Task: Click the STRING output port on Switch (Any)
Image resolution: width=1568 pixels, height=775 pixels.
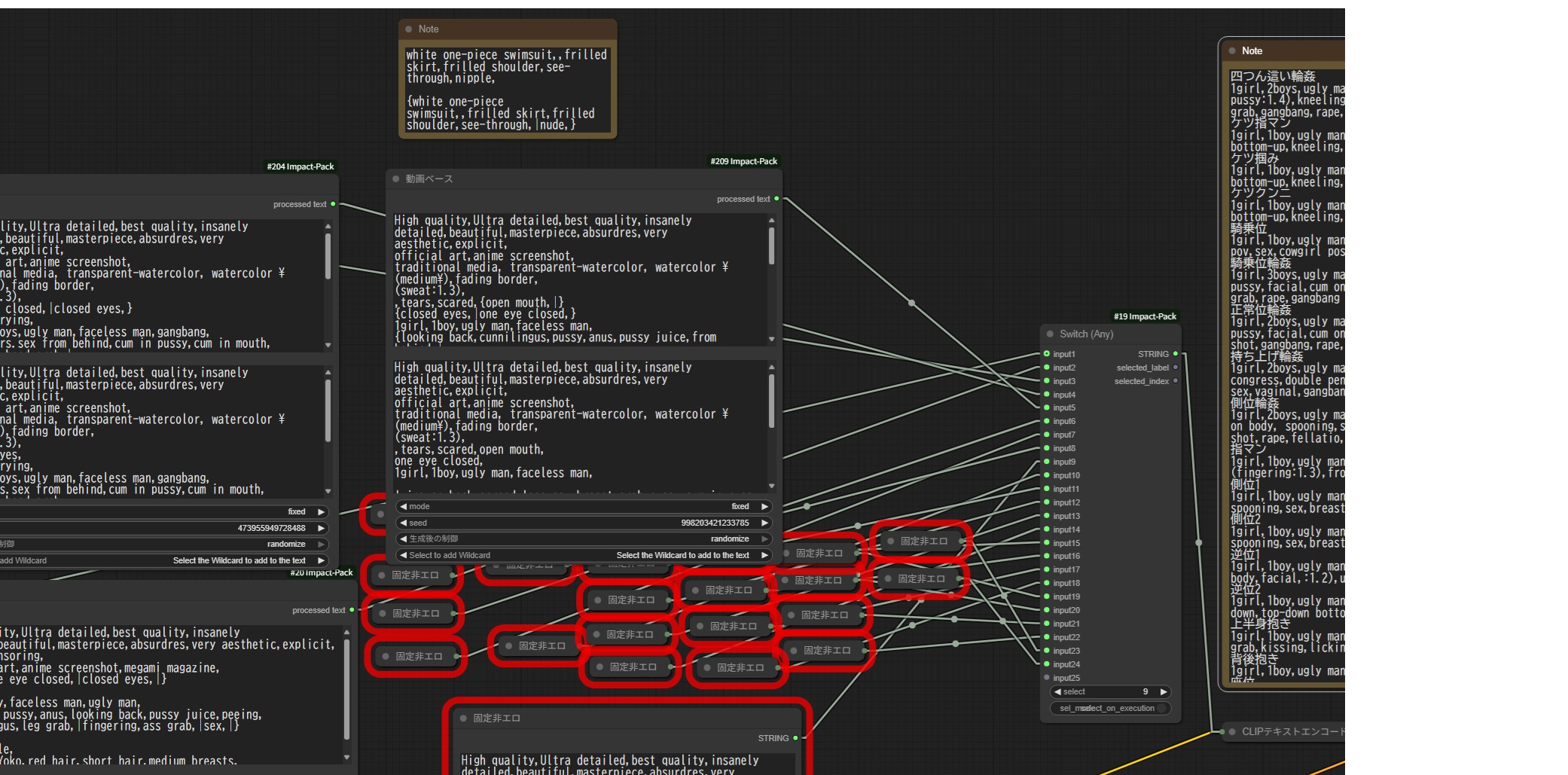Action: click(1175, 354)
